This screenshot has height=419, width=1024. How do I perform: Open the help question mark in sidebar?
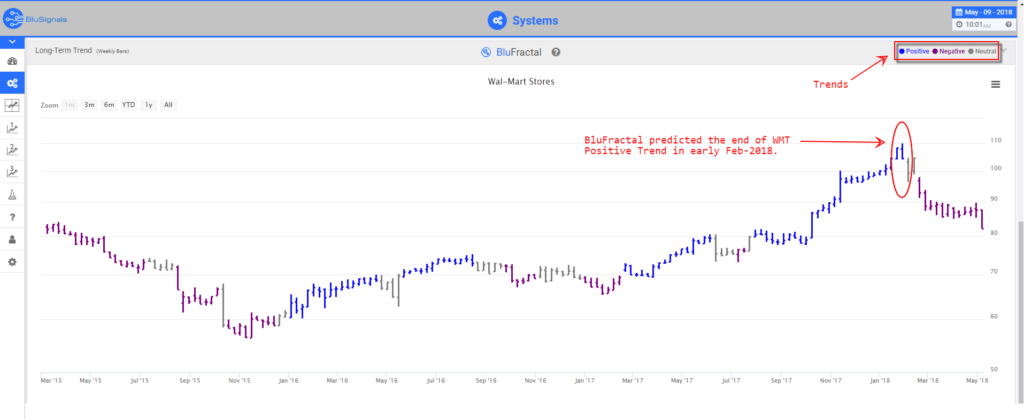(x=12, y=217)
